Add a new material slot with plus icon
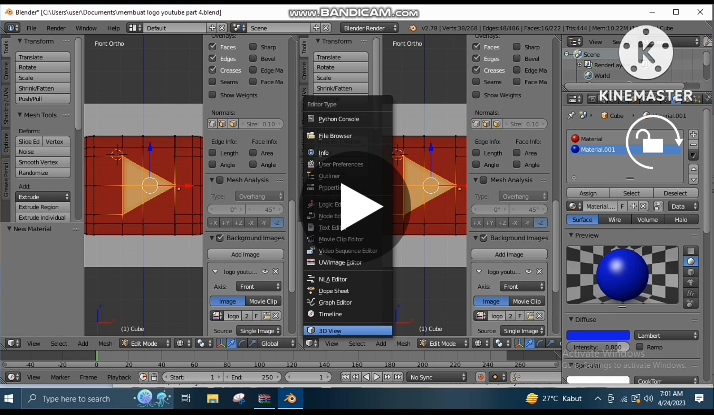714x415 pixels. [693, 134]
